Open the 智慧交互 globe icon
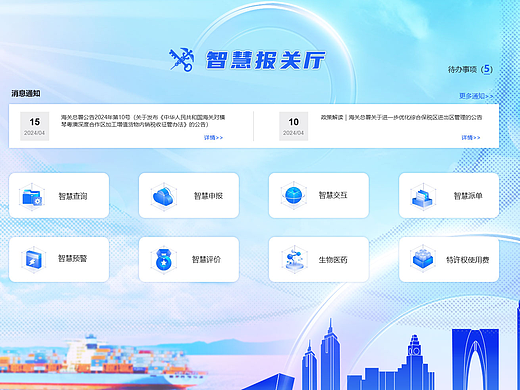 point(293,195)
